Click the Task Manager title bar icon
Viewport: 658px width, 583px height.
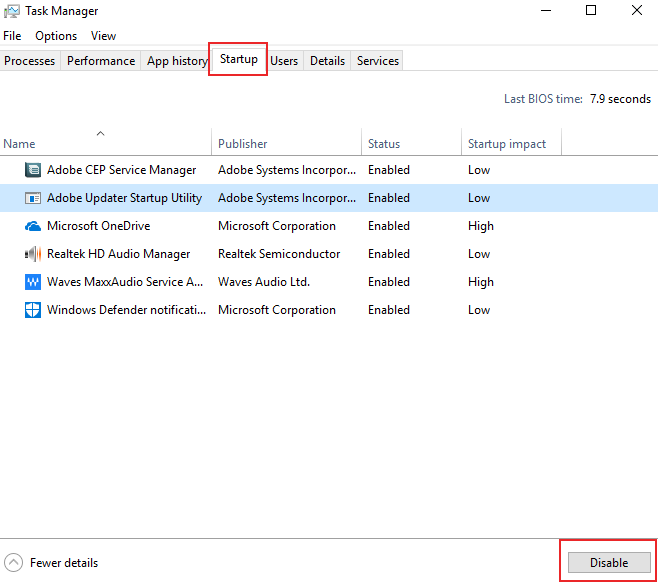(x=11, y=11)
